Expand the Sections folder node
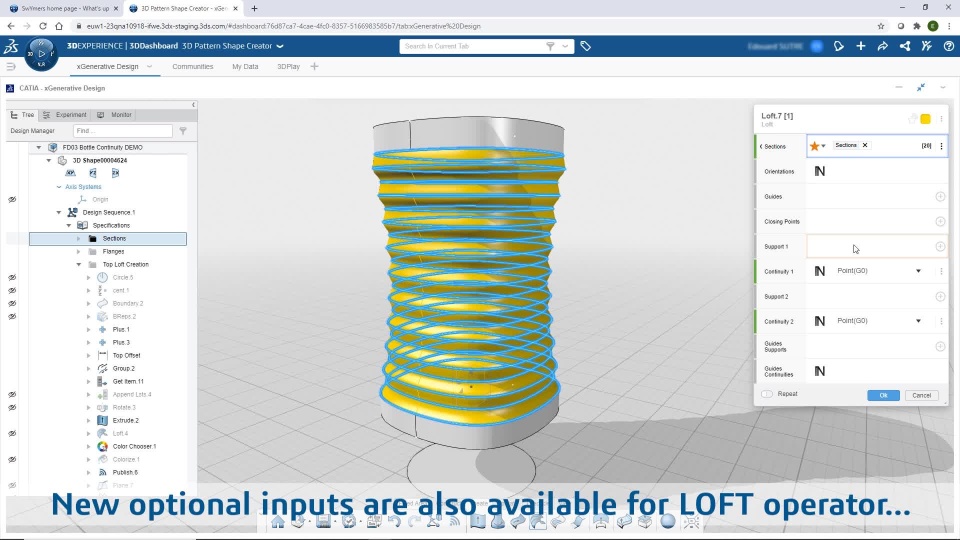 point(78,239)
